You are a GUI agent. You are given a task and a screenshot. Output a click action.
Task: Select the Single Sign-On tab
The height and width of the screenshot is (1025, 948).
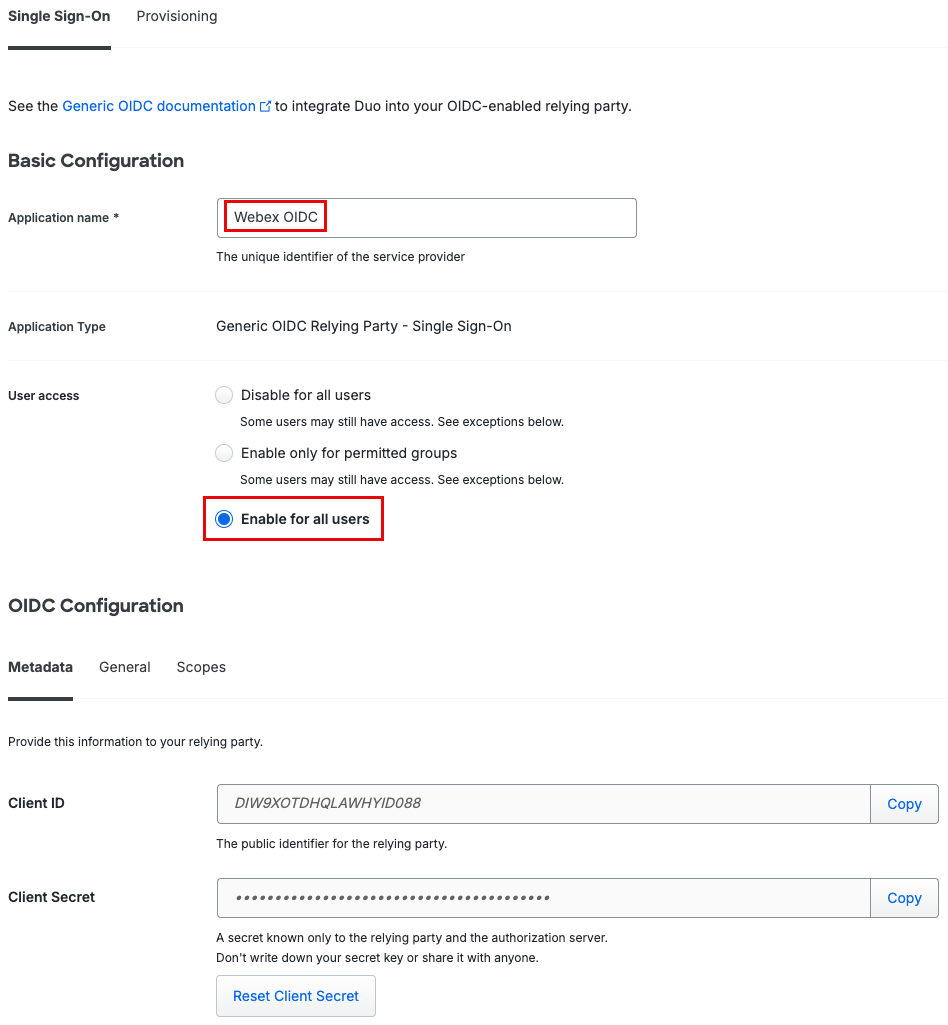(59, 16)
